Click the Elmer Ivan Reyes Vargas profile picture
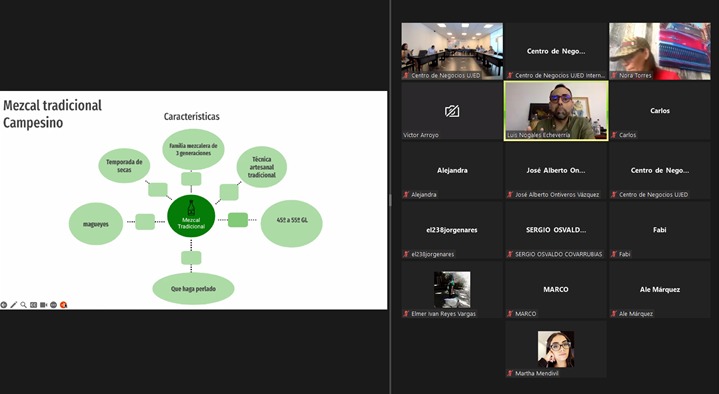719x394 pixels. click(452, 289)
